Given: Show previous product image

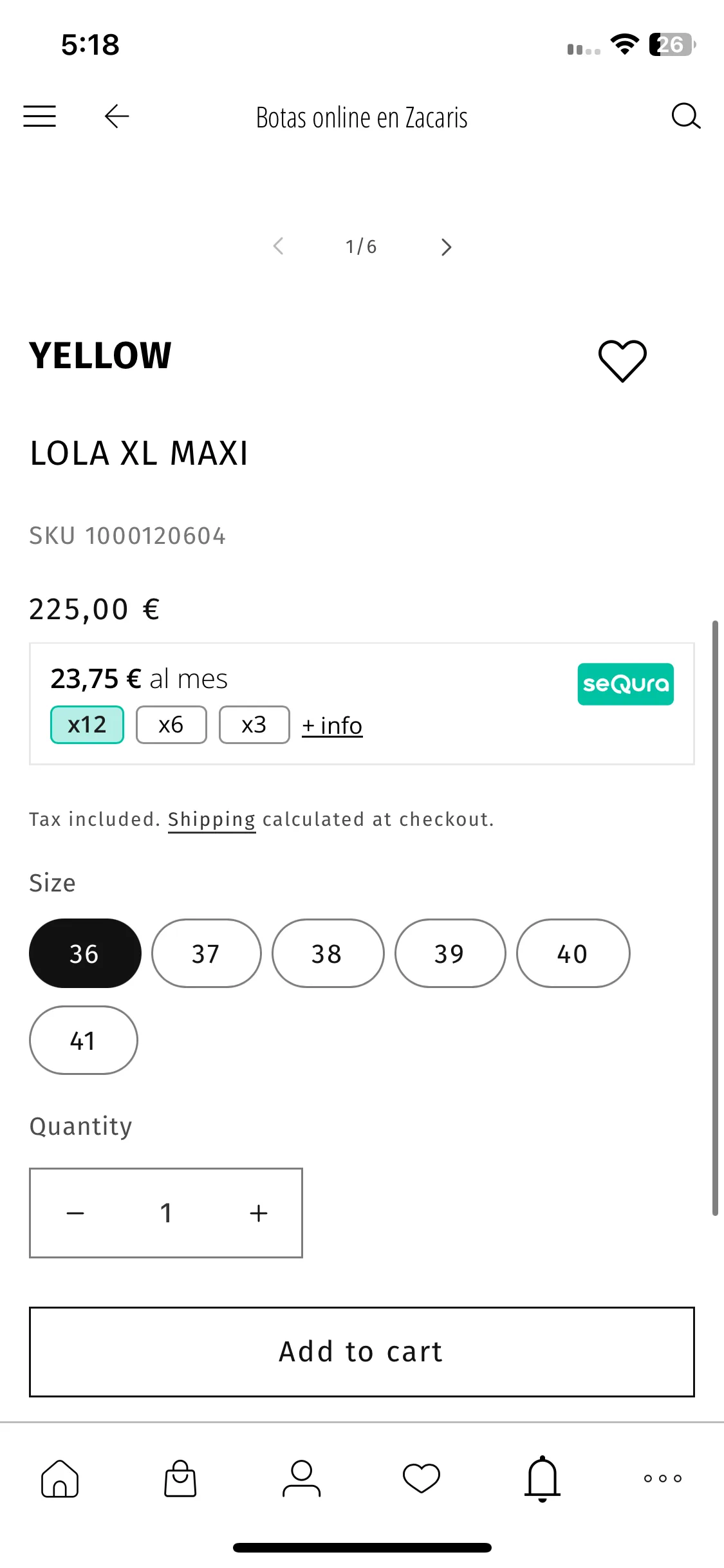Looking at the screenshot, I should coord(278,246).
